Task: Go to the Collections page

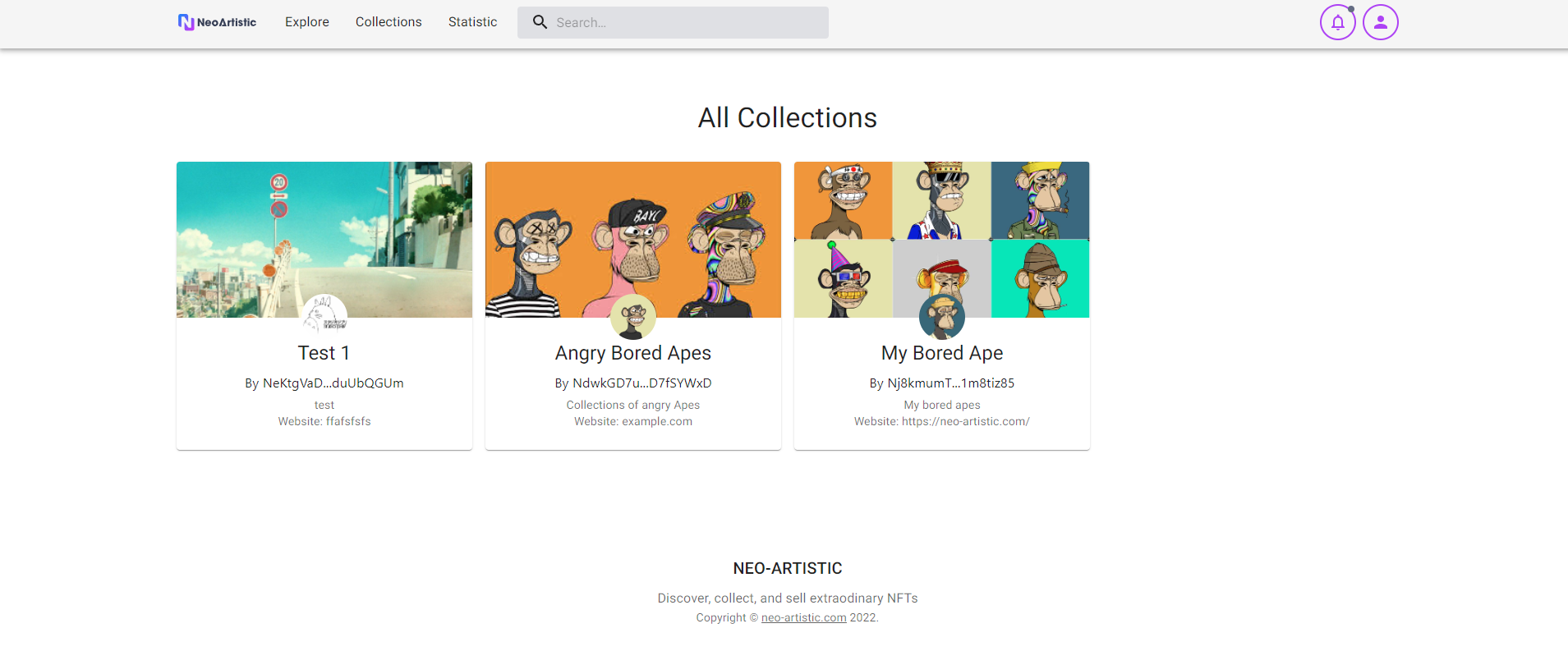Action: [x=389, y=22]
